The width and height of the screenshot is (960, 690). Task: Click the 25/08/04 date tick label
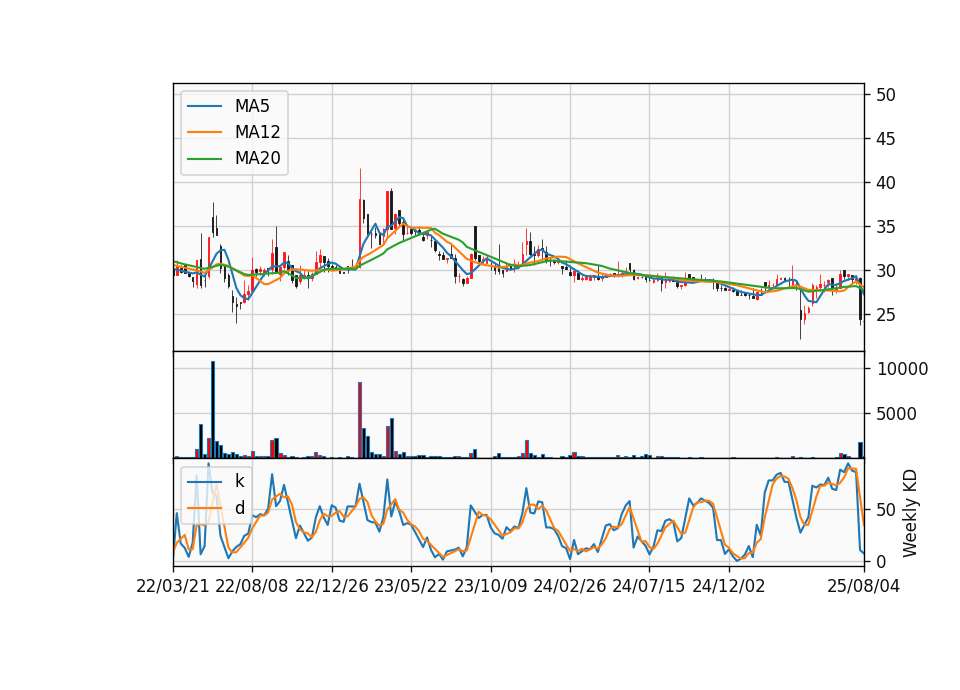863,586
